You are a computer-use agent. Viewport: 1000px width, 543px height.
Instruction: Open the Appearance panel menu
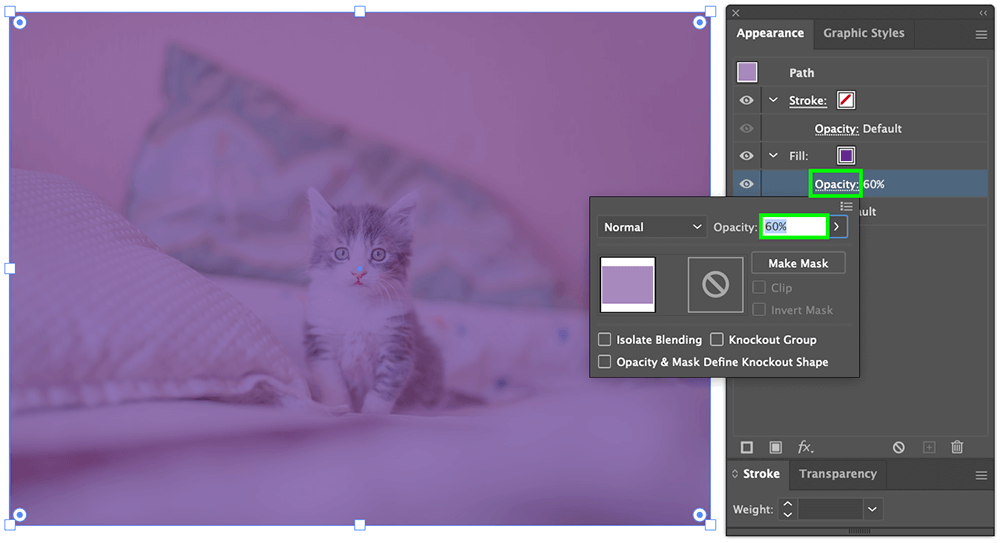981,35
